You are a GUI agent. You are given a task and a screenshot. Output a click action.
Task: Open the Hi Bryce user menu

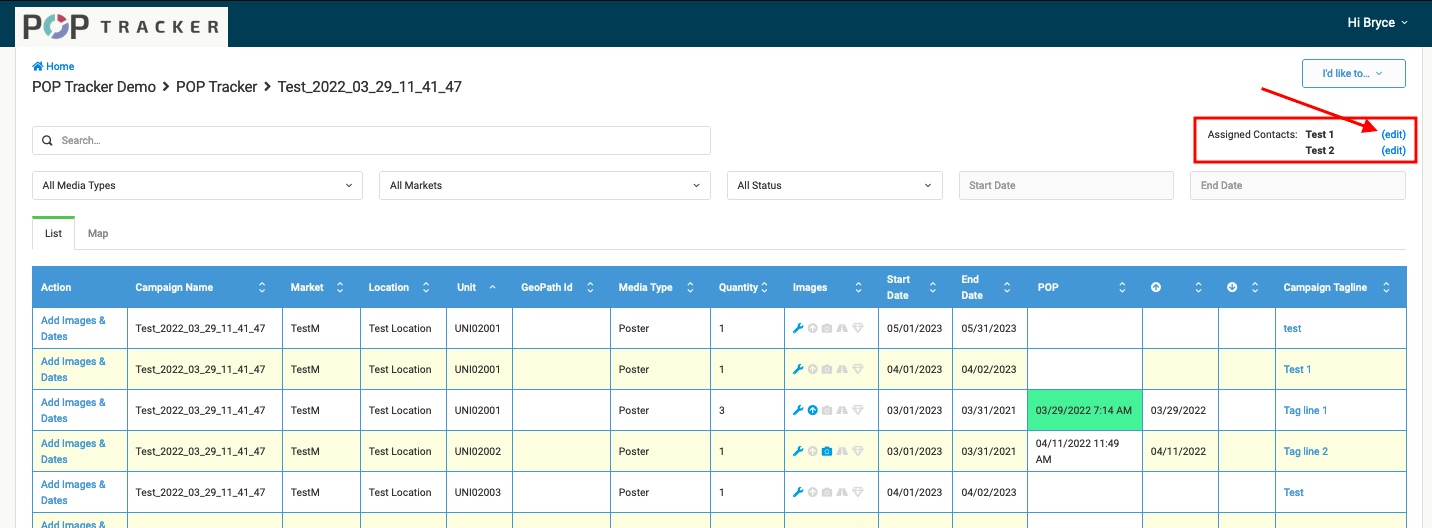point(1377,23)
